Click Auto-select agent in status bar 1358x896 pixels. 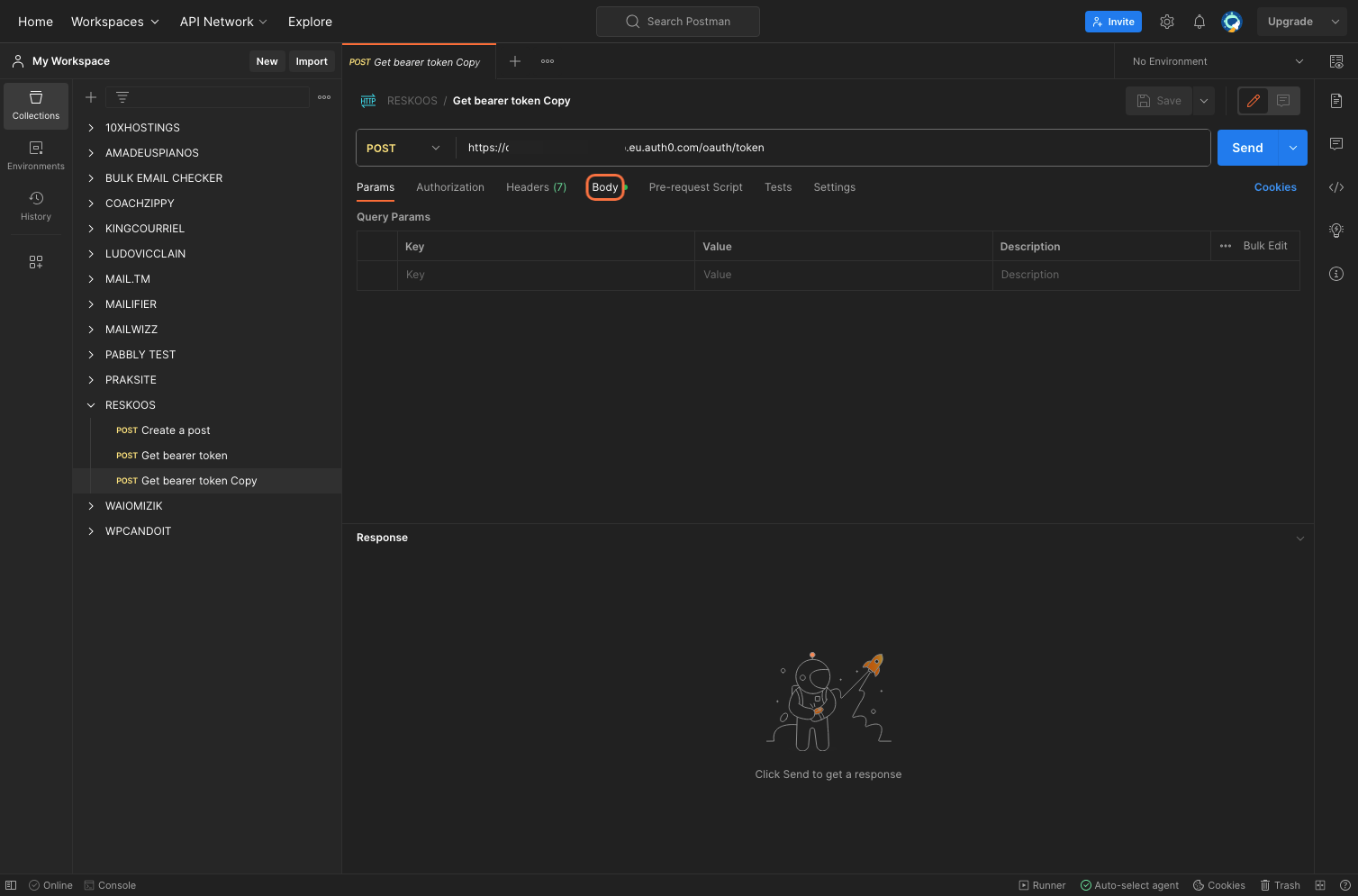click(1129, 885)
